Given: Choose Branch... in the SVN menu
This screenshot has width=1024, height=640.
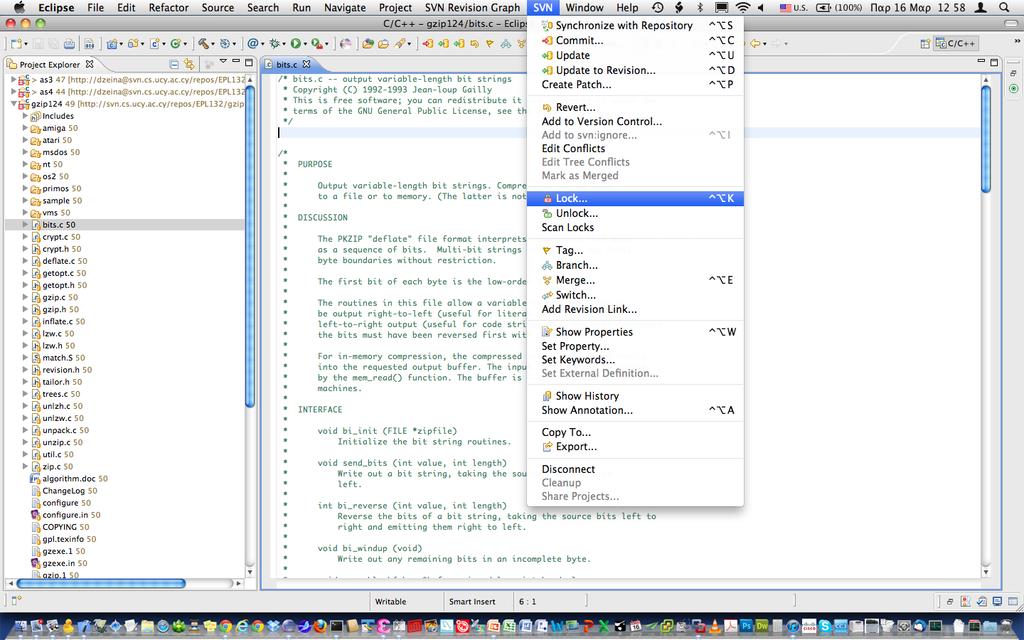Looking at the screenshot, I should click(635, 266).
